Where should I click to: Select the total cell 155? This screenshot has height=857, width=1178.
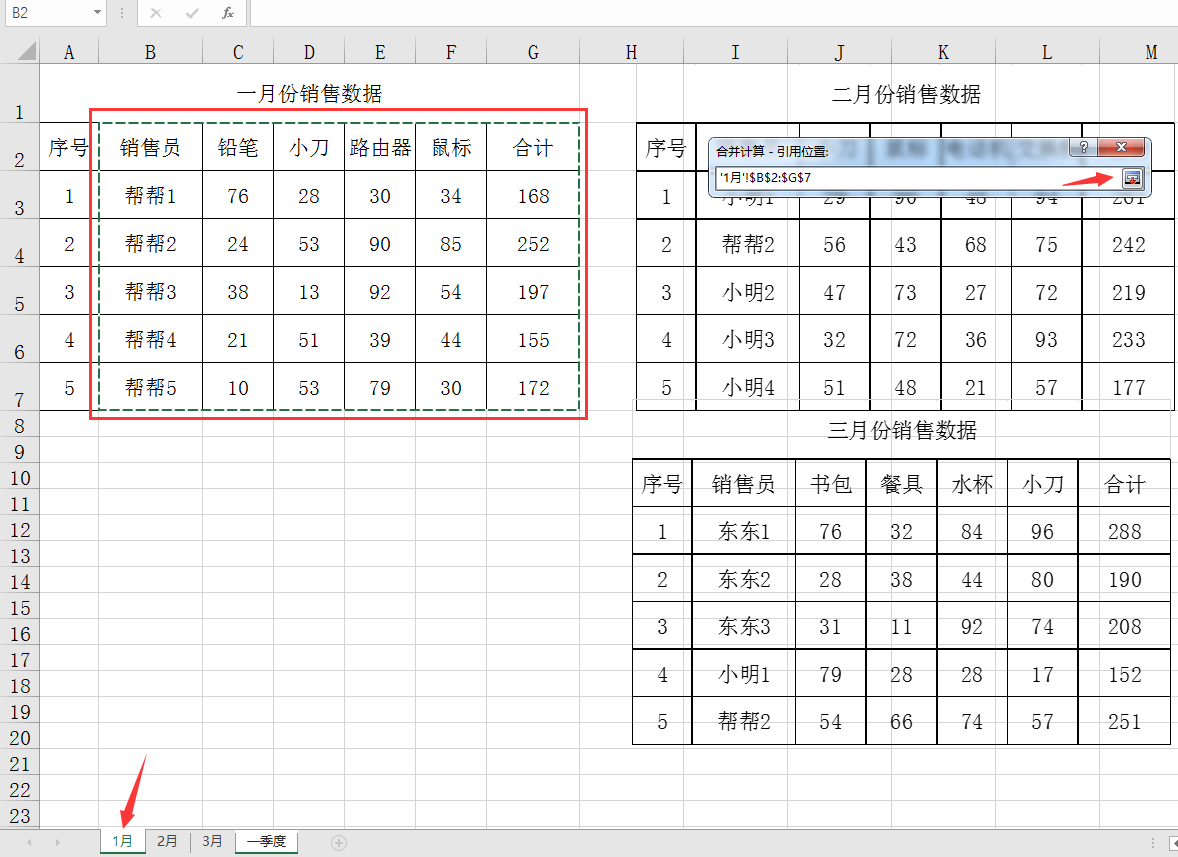[x=533, y=339]
